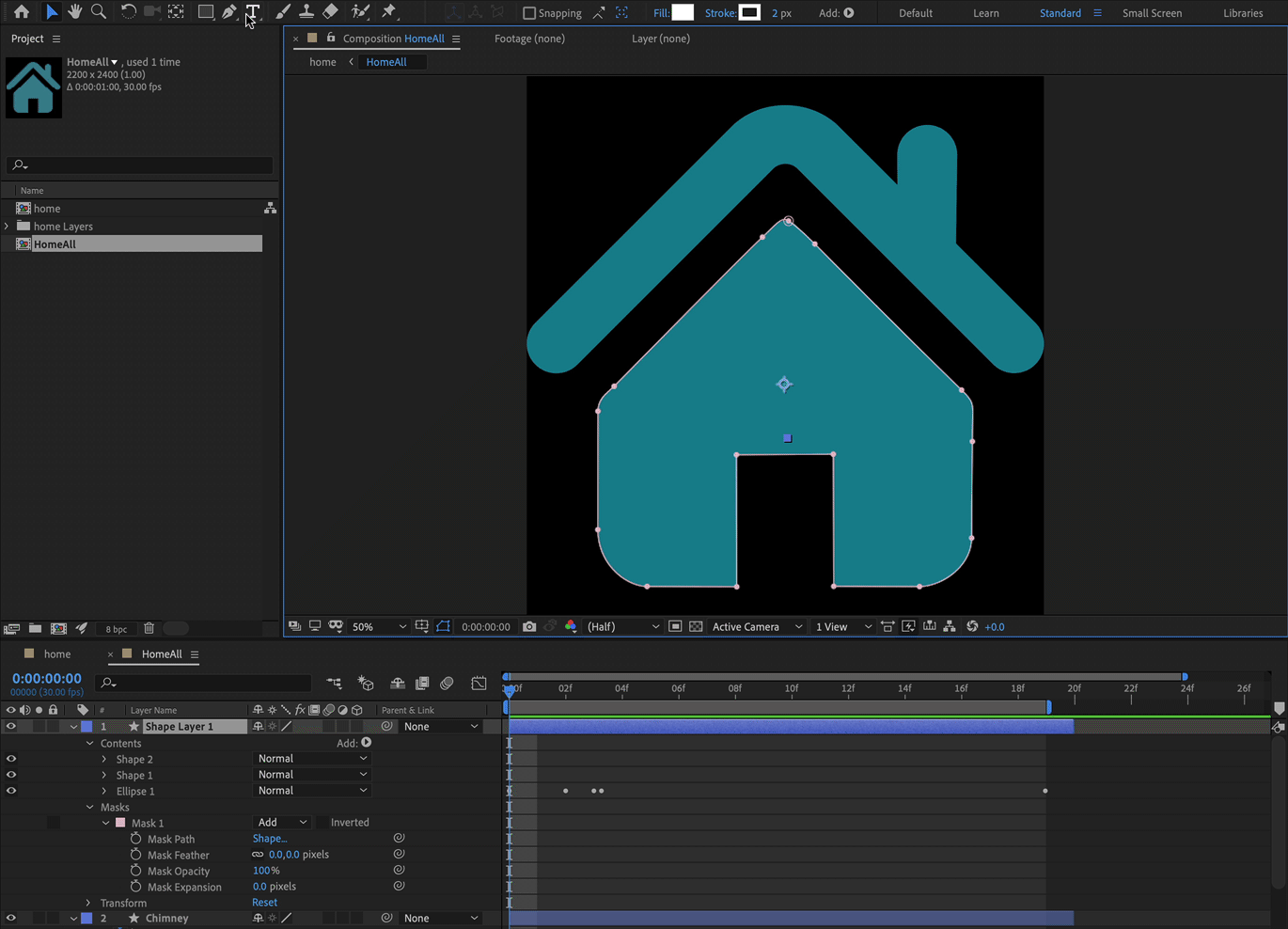Select the Rotation tool

128,12
